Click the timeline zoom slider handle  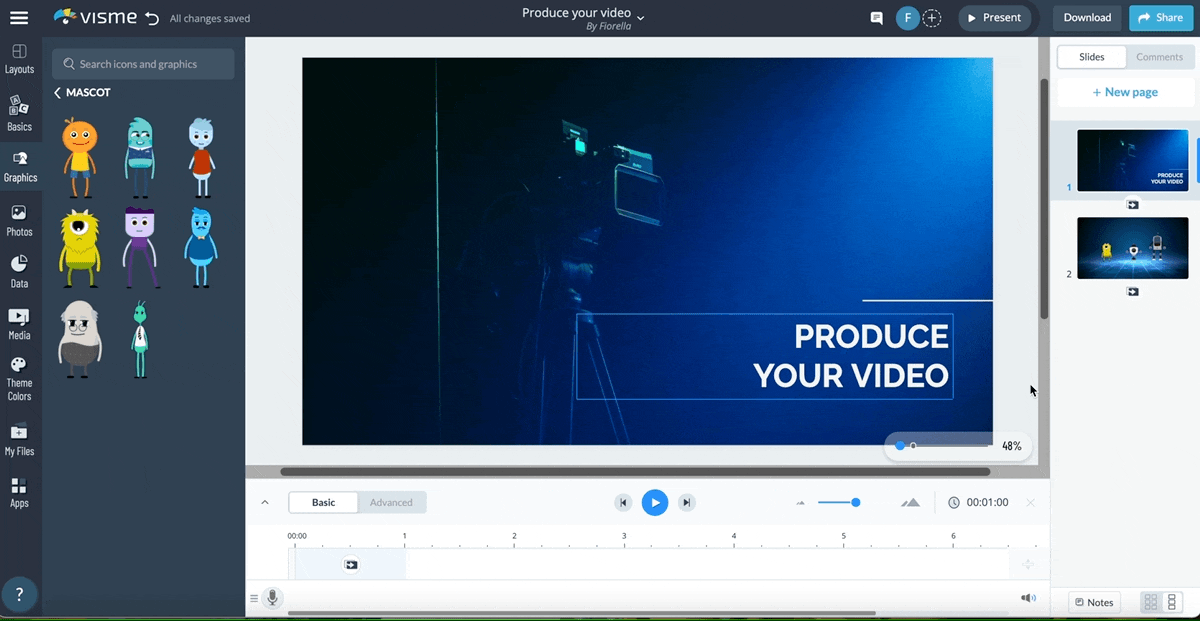coord(855,502)
